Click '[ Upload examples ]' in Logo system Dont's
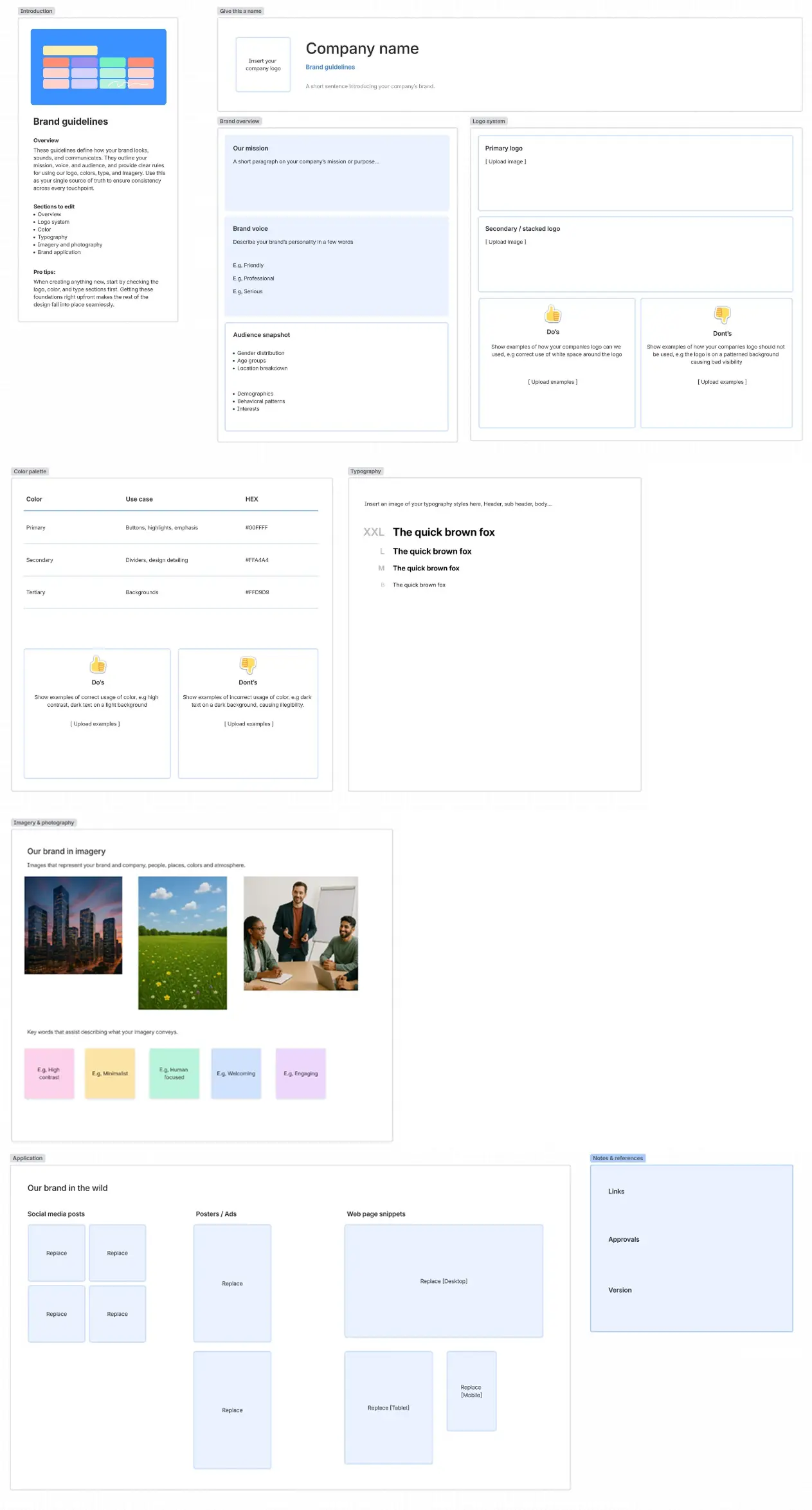Viewport: 812px width, 1510px height. coord(722,382)
